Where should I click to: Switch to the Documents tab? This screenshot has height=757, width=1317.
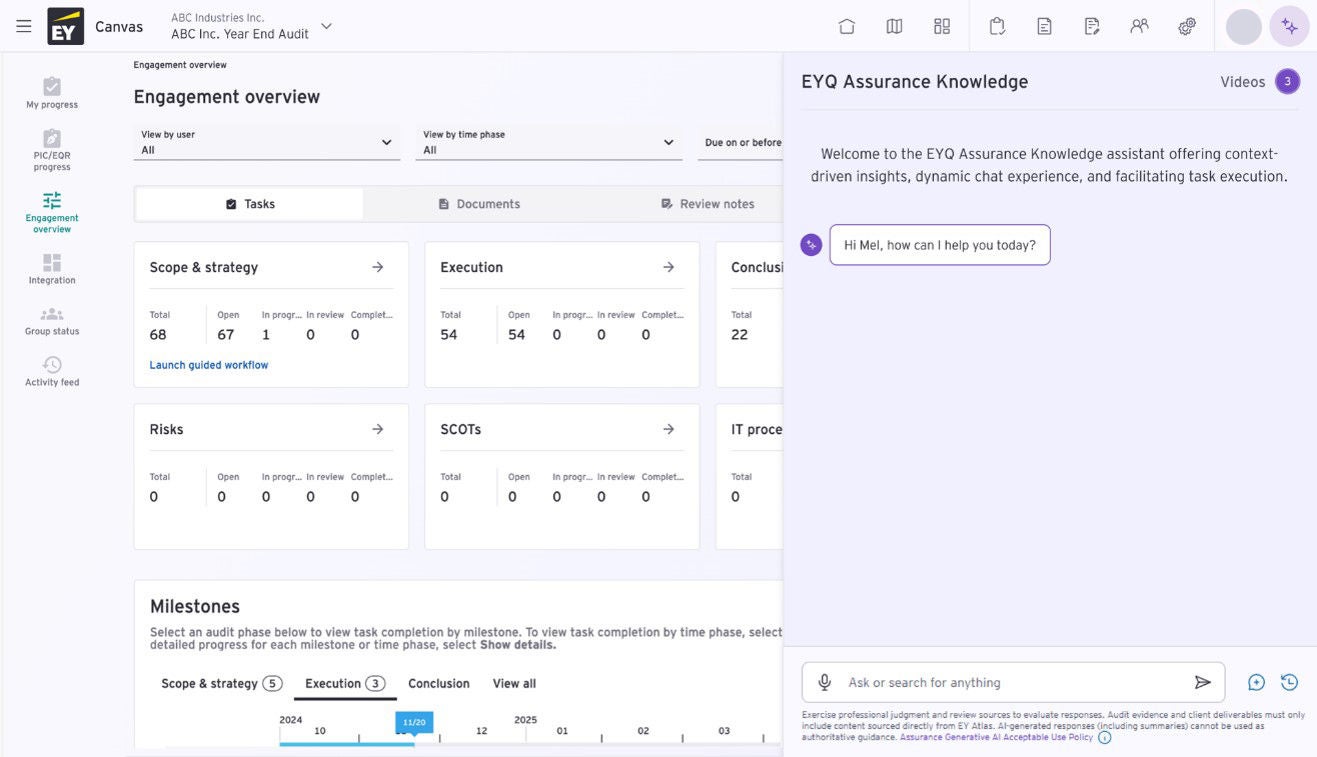[x=479, y=204]
